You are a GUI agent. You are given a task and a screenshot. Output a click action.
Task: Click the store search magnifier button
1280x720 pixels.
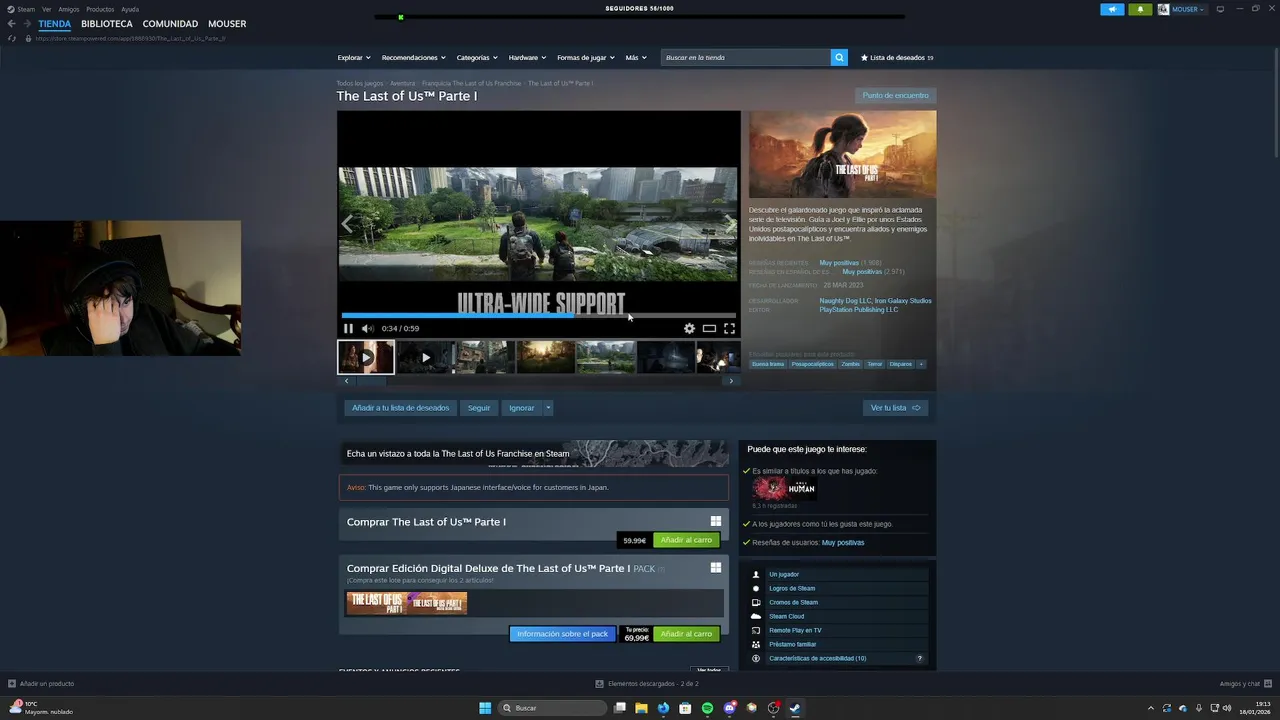coord(839,57)
